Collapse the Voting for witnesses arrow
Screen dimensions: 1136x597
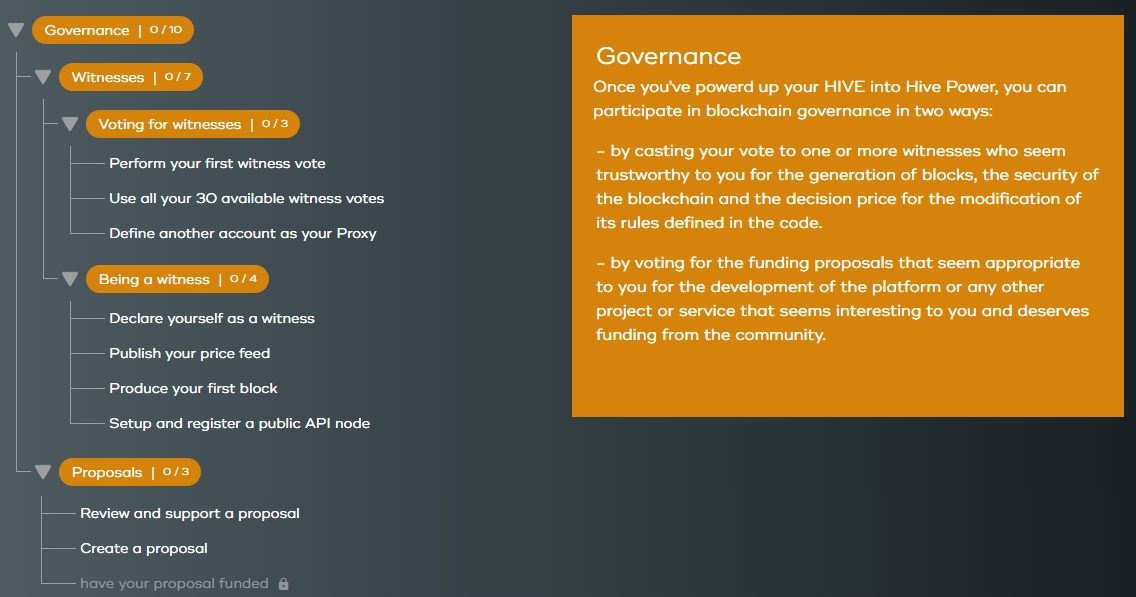point(70,124)
